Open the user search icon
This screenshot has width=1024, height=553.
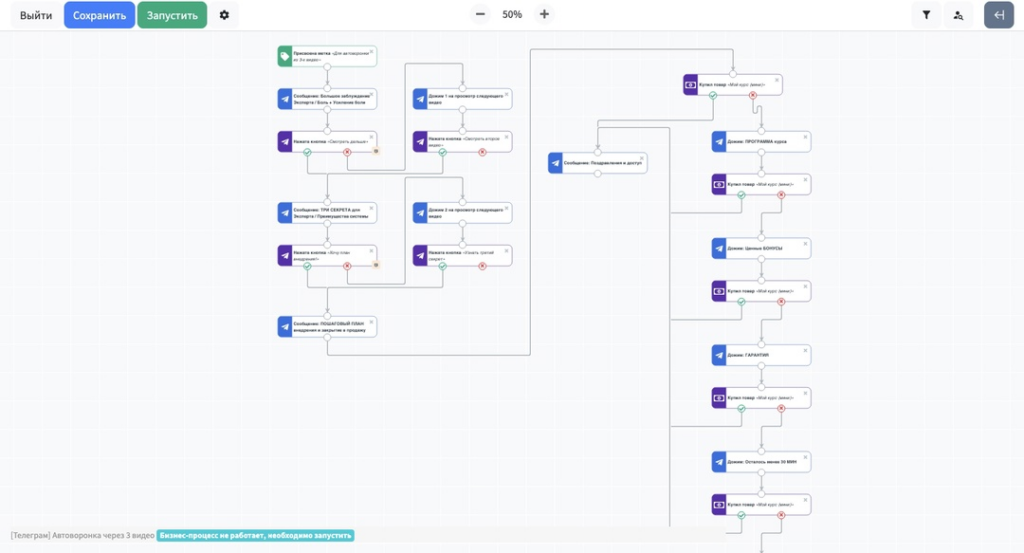click(958, 15)
